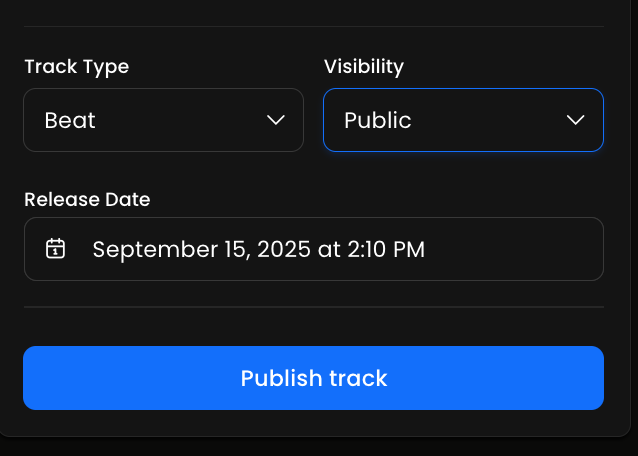Viewport: 638px width, 456px height.
Task: Expand the Public visibility selector
Action: click(463, 120)
